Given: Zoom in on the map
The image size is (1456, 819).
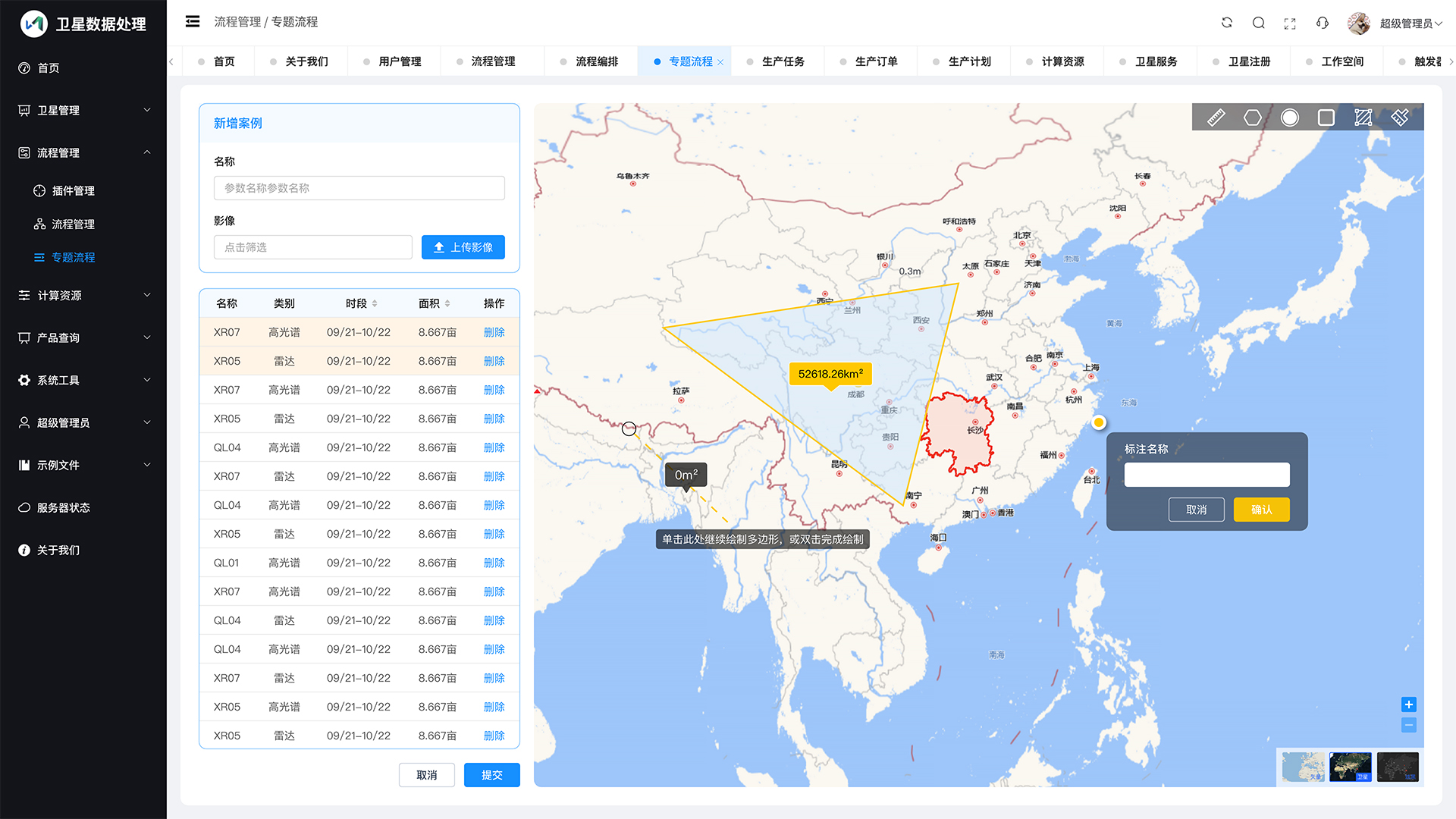Looking at the screenshot, I should (x=1408, y=704).
